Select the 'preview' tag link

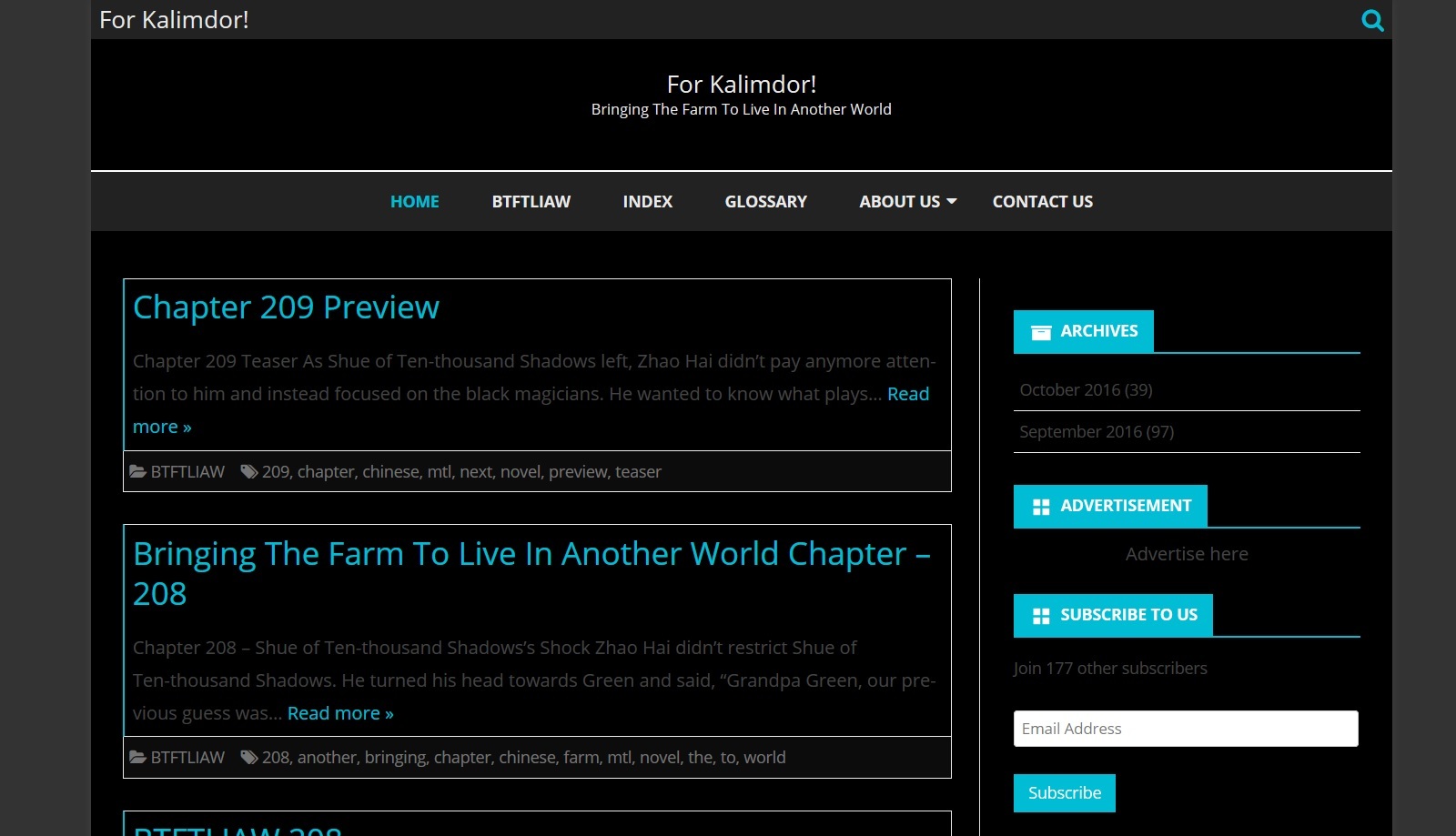[578, 472]
